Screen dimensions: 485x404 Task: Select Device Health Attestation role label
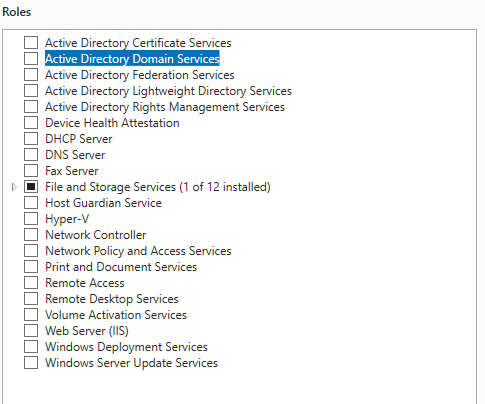112,123
